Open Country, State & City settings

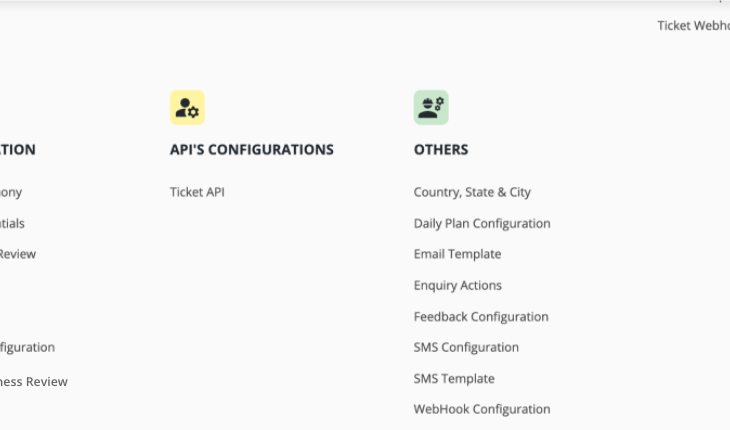click(x=472, y=192)
